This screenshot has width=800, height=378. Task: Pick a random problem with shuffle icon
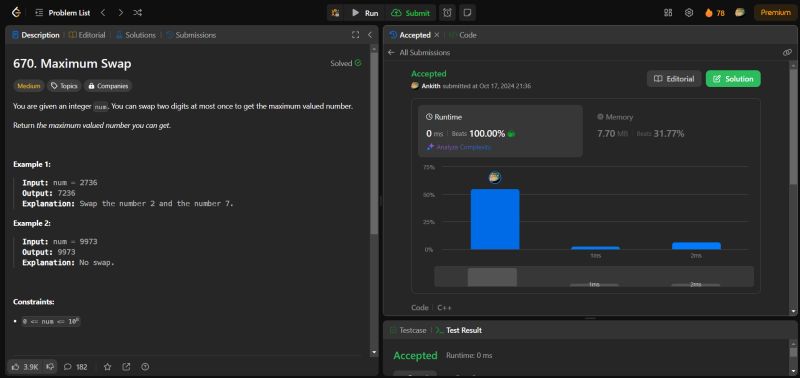137,13
